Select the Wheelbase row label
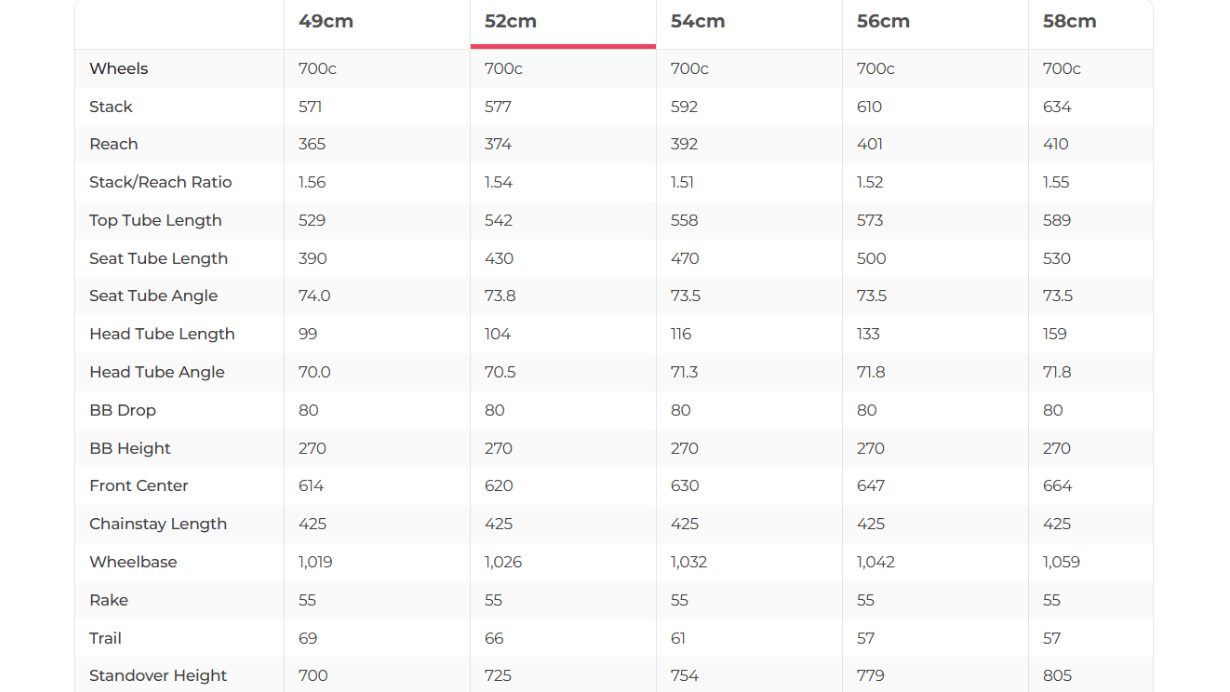 pyautogui.click(x=133, y=562)
